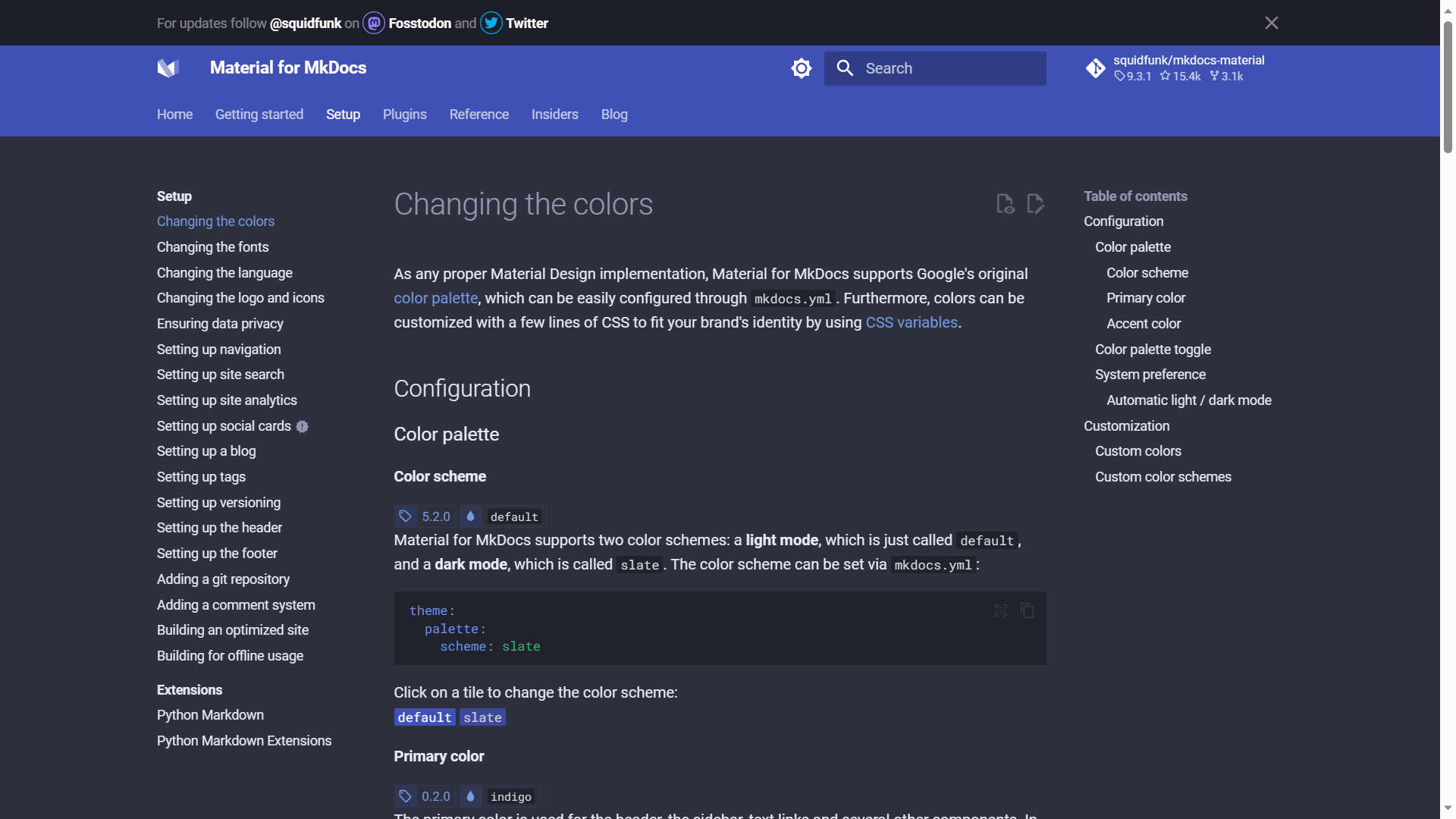Click into the Search field

pos(948,68)
